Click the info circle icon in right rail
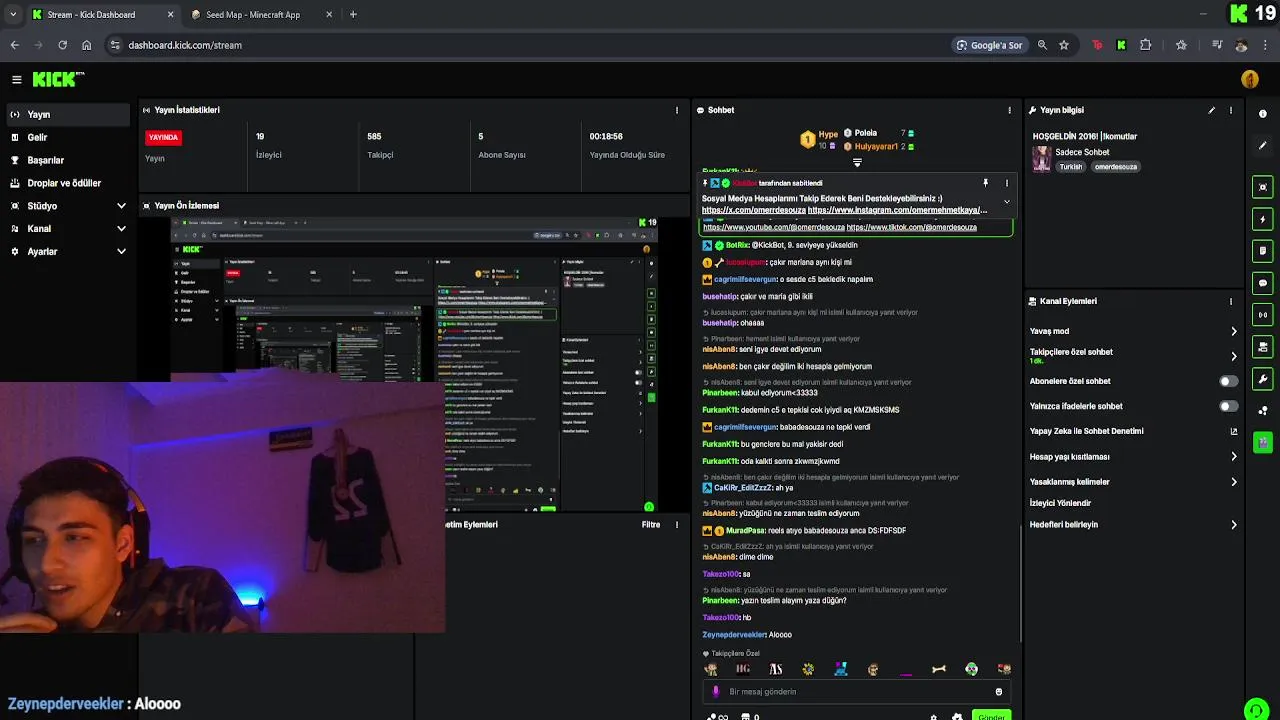 click(x=1262, y=113)
